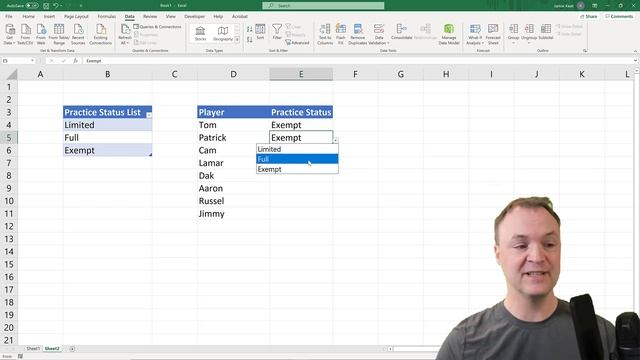Open Queries & Connections pane

pos(157,27)
